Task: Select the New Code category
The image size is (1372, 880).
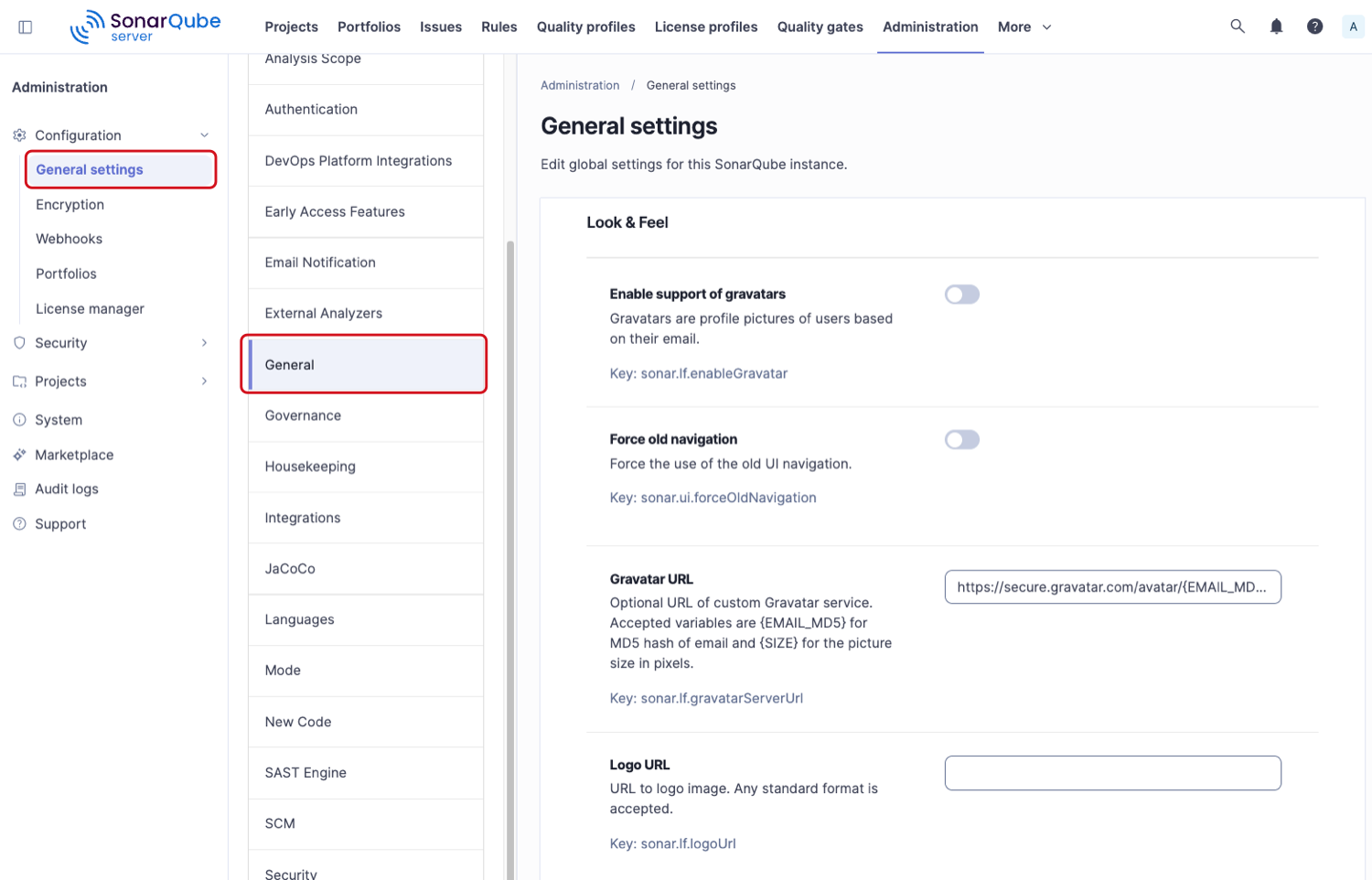Action: (366, 722)
